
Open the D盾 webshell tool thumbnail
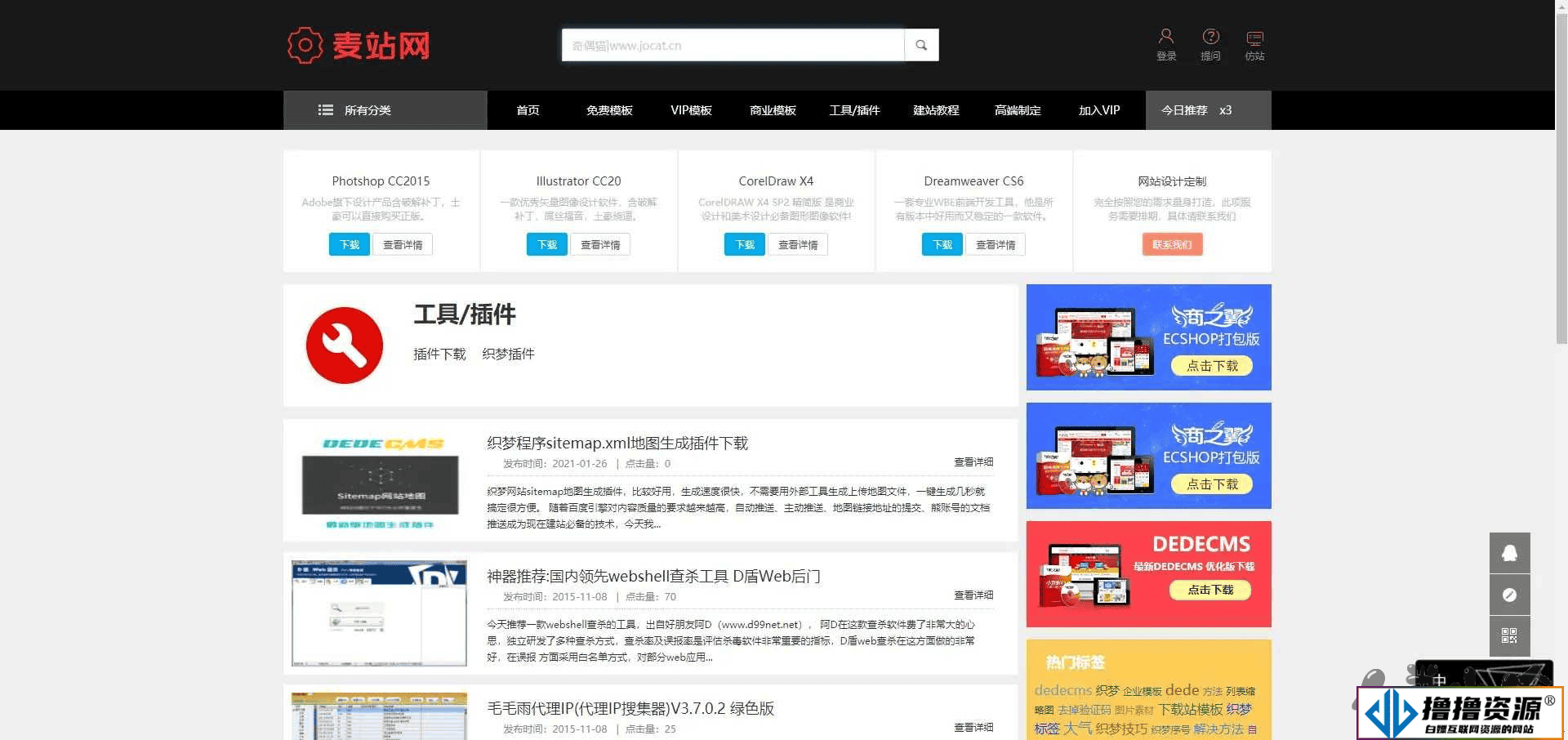tap(380, 613)
